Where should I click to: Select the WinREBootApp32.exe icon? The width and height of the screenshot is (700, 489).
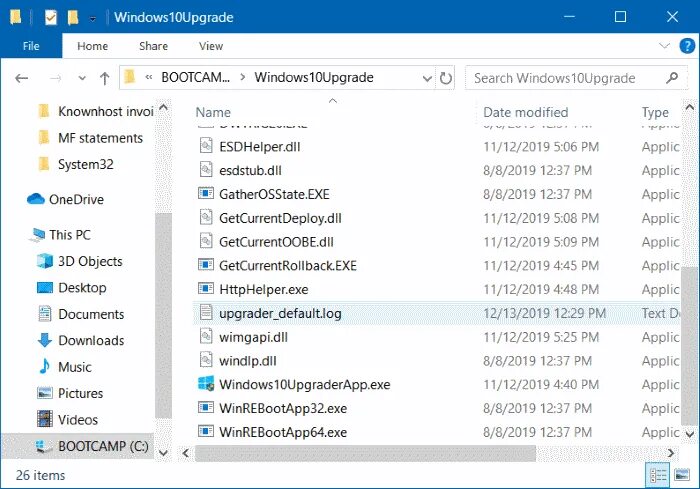[206, 407]
